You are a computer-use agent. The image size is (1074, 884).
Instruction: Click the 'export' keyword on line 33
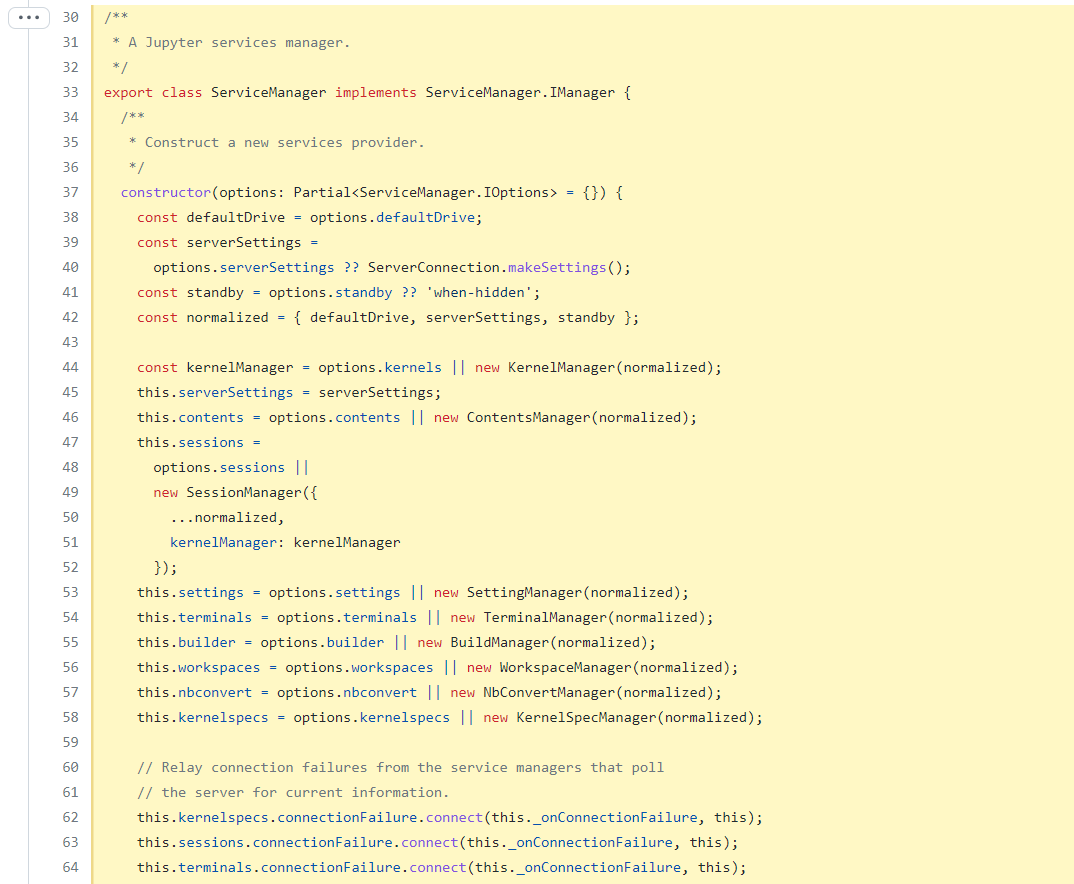128,92
